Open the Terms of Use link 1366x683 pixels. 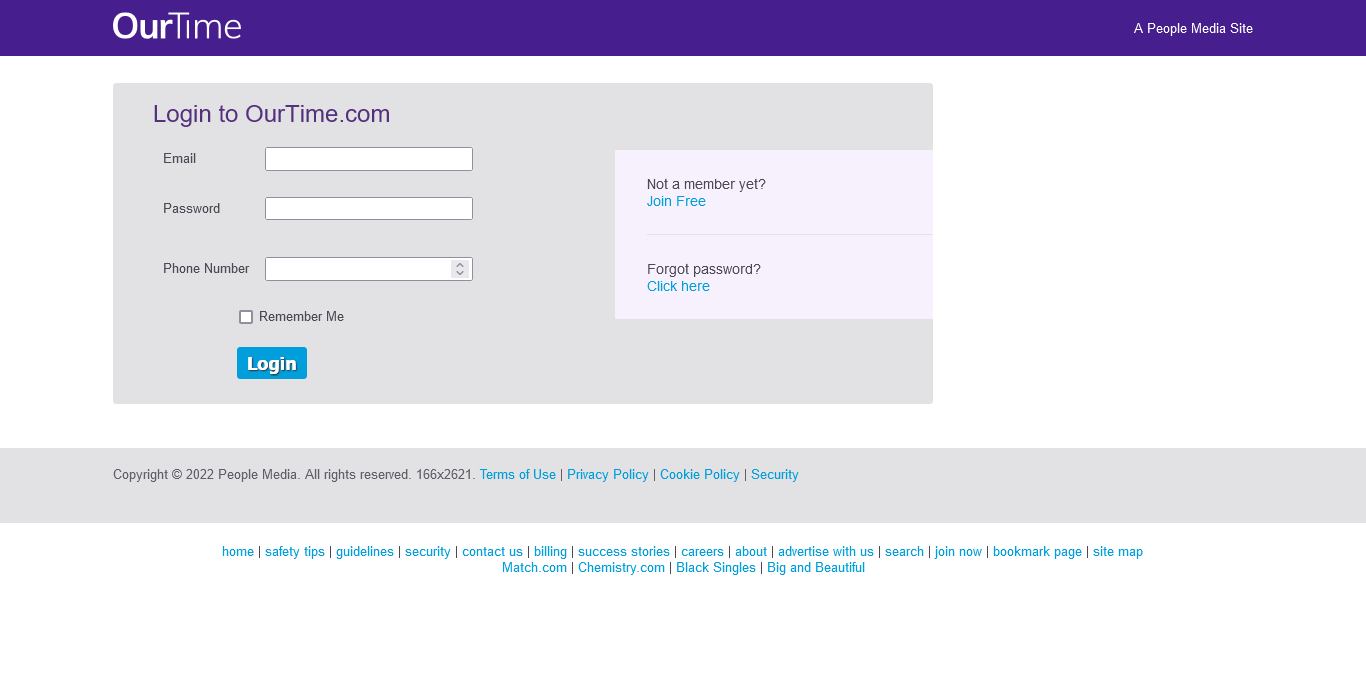(518, 475)
